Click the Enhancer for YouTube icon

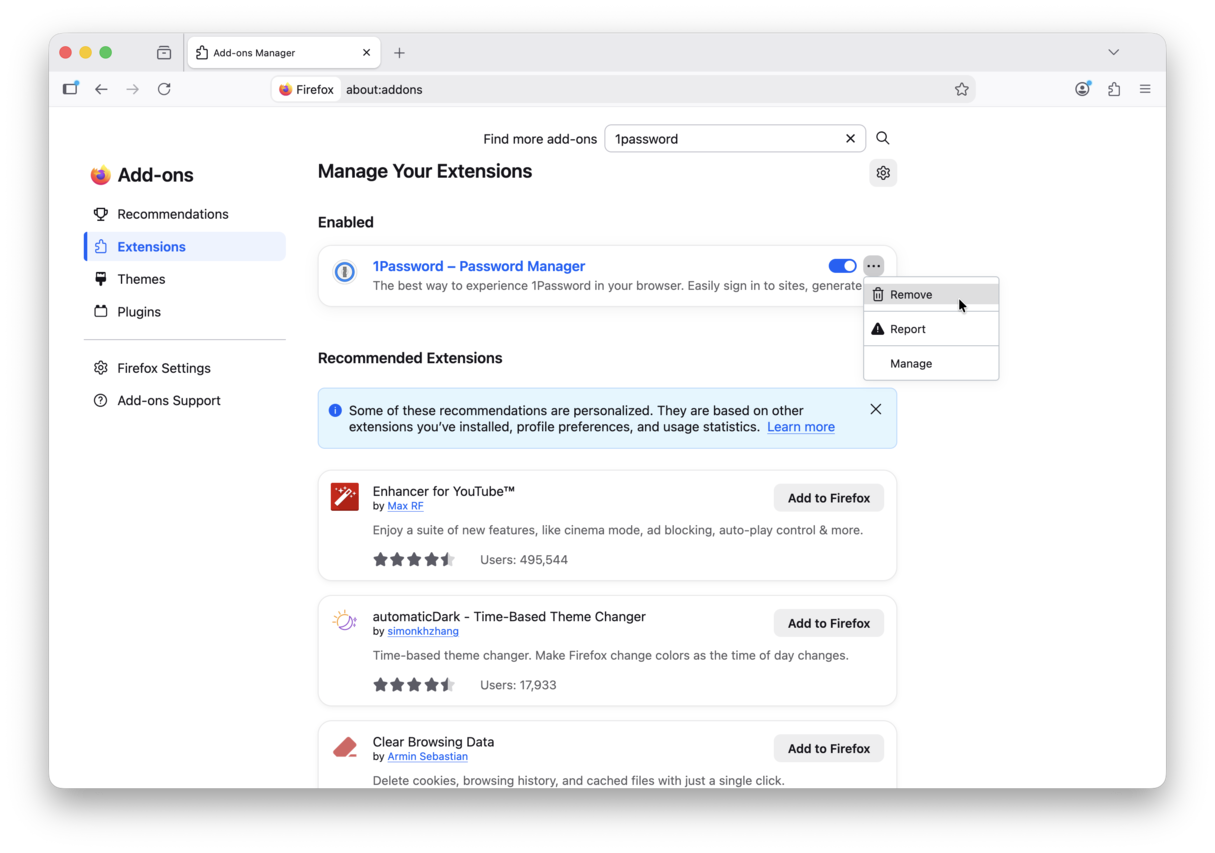(345, 497)
